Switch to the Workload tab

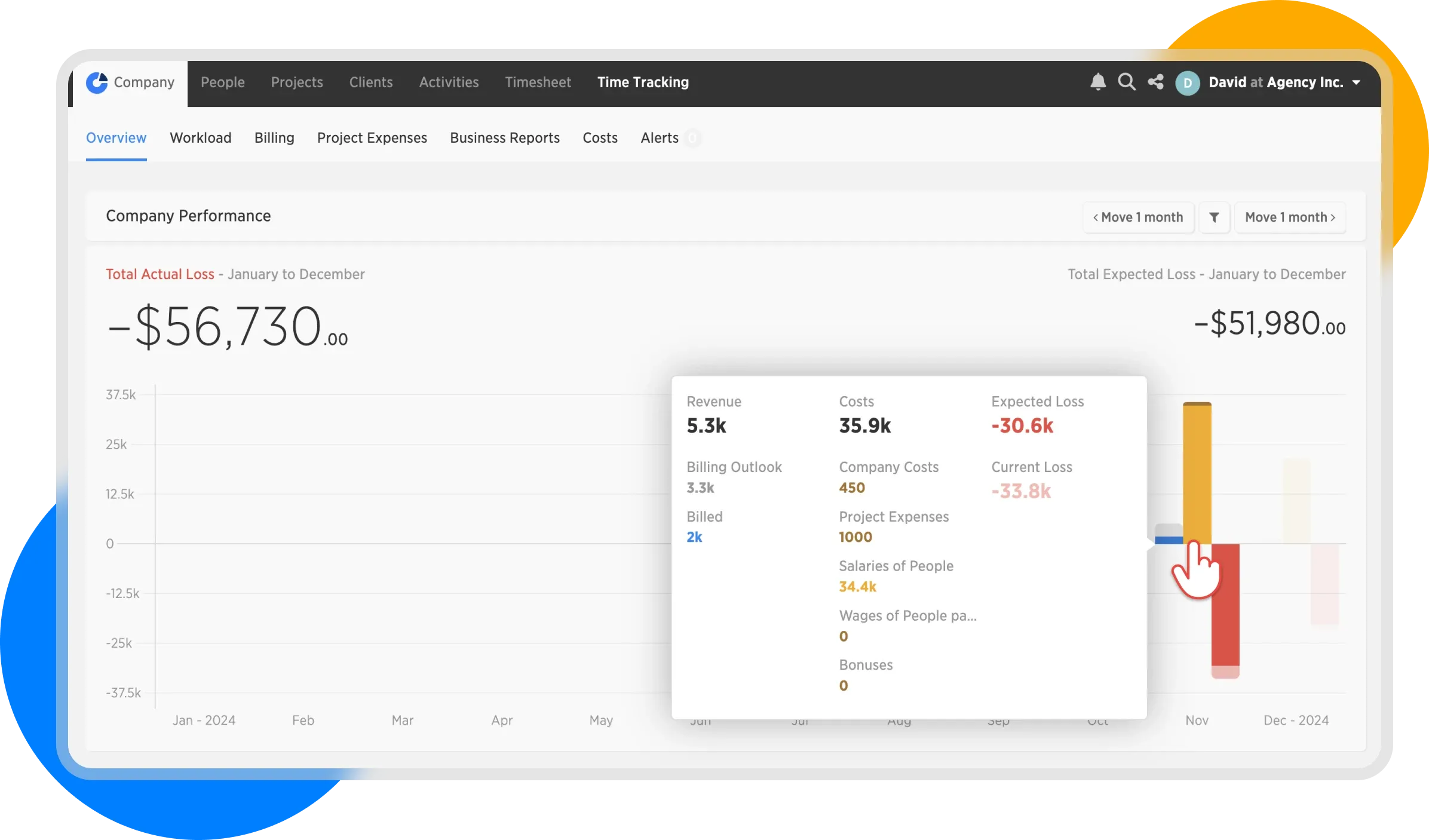pos(200,138)
